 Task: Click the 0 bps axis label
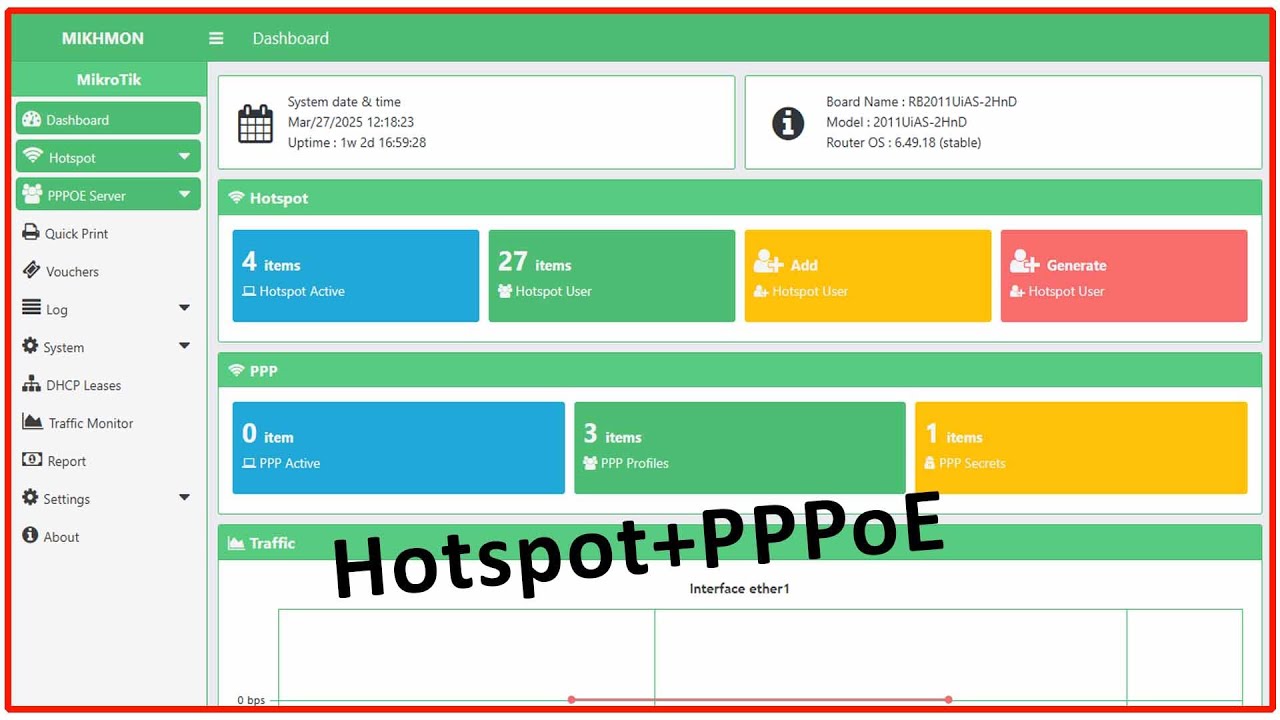point(251,700)
